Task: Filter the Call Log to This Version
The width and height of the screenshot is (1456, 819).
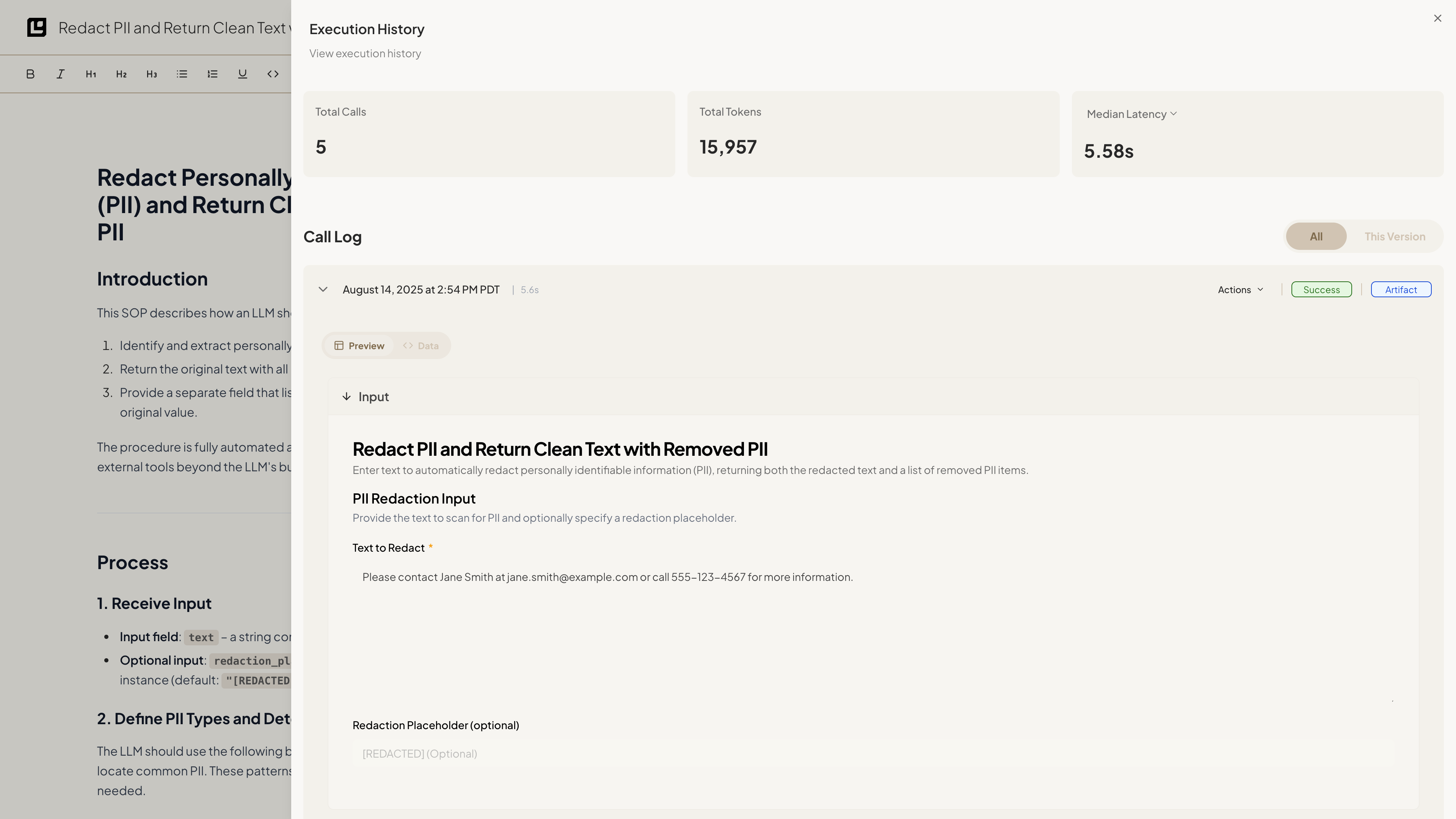Action: click(x=1395, y=236)
